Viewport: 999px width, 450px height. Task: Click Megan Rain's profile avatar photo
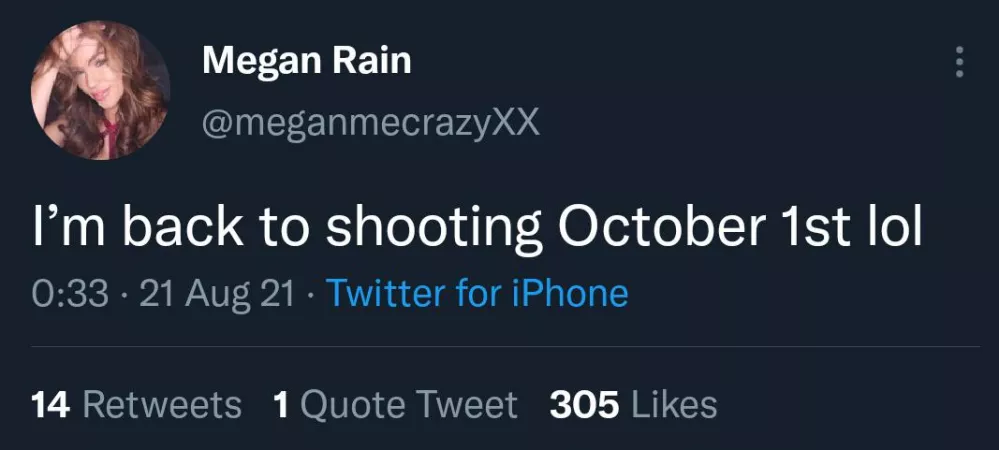coord(102,90)
